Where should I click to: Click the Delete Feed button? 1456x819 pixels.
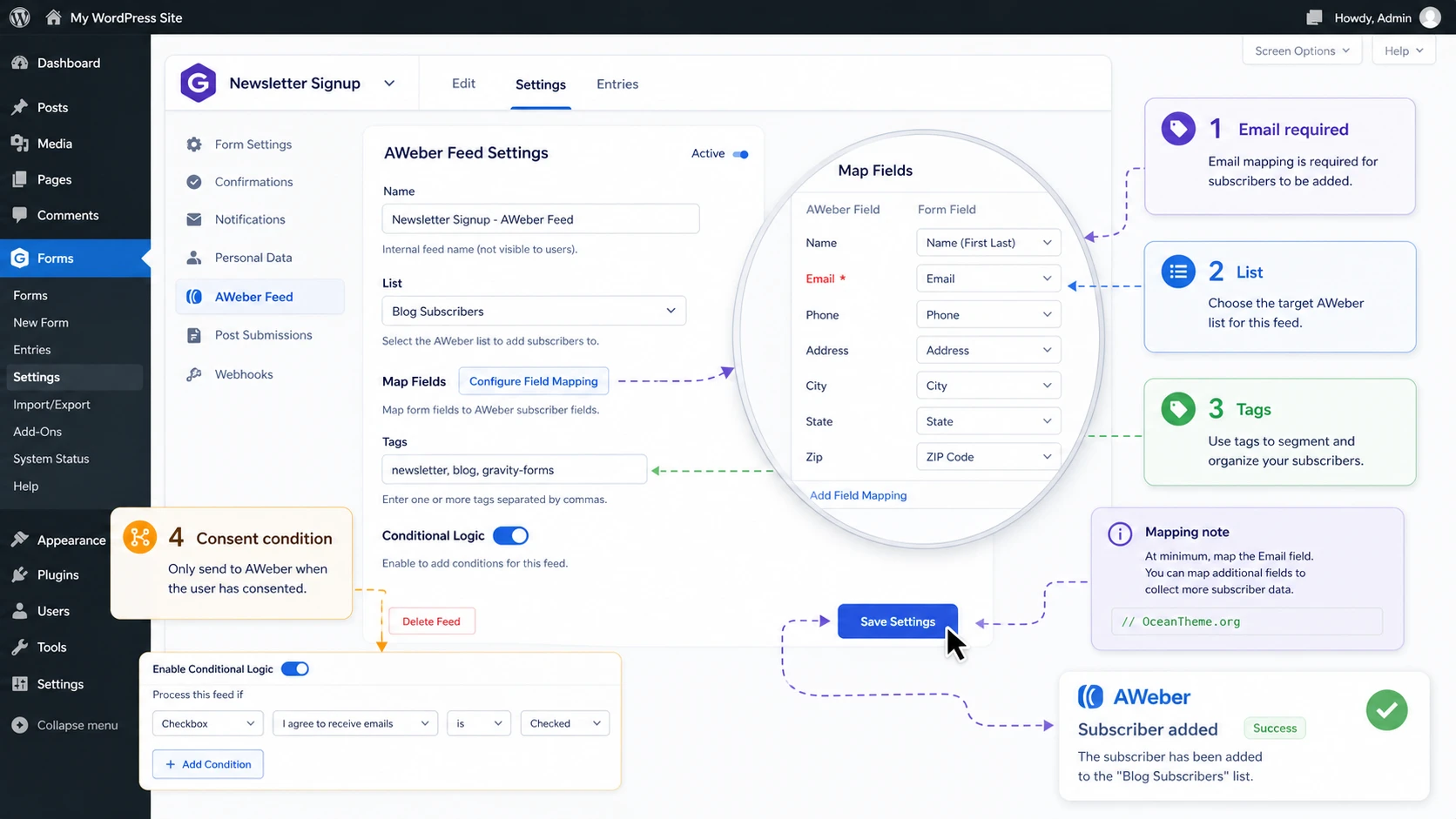tap(431, 621)
